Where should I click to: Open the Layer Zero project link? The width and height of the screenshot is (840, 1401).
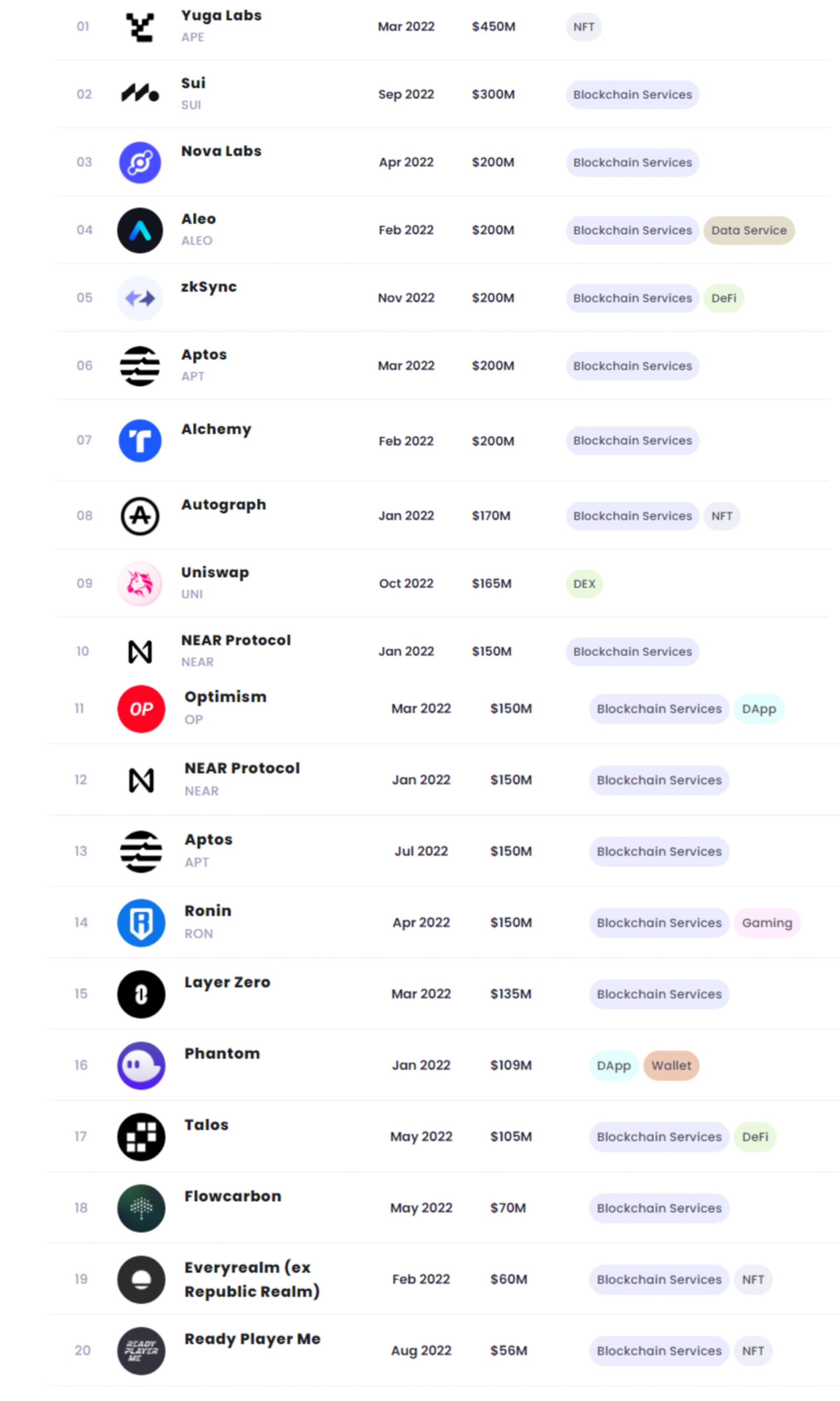pyautogui.click(x=227, y=982)
